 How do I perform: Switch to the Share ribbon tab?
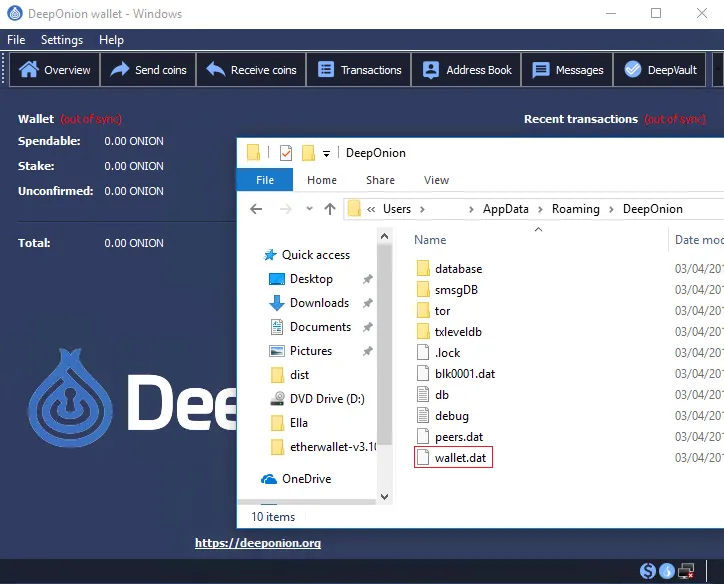click(x=380, y=180)
